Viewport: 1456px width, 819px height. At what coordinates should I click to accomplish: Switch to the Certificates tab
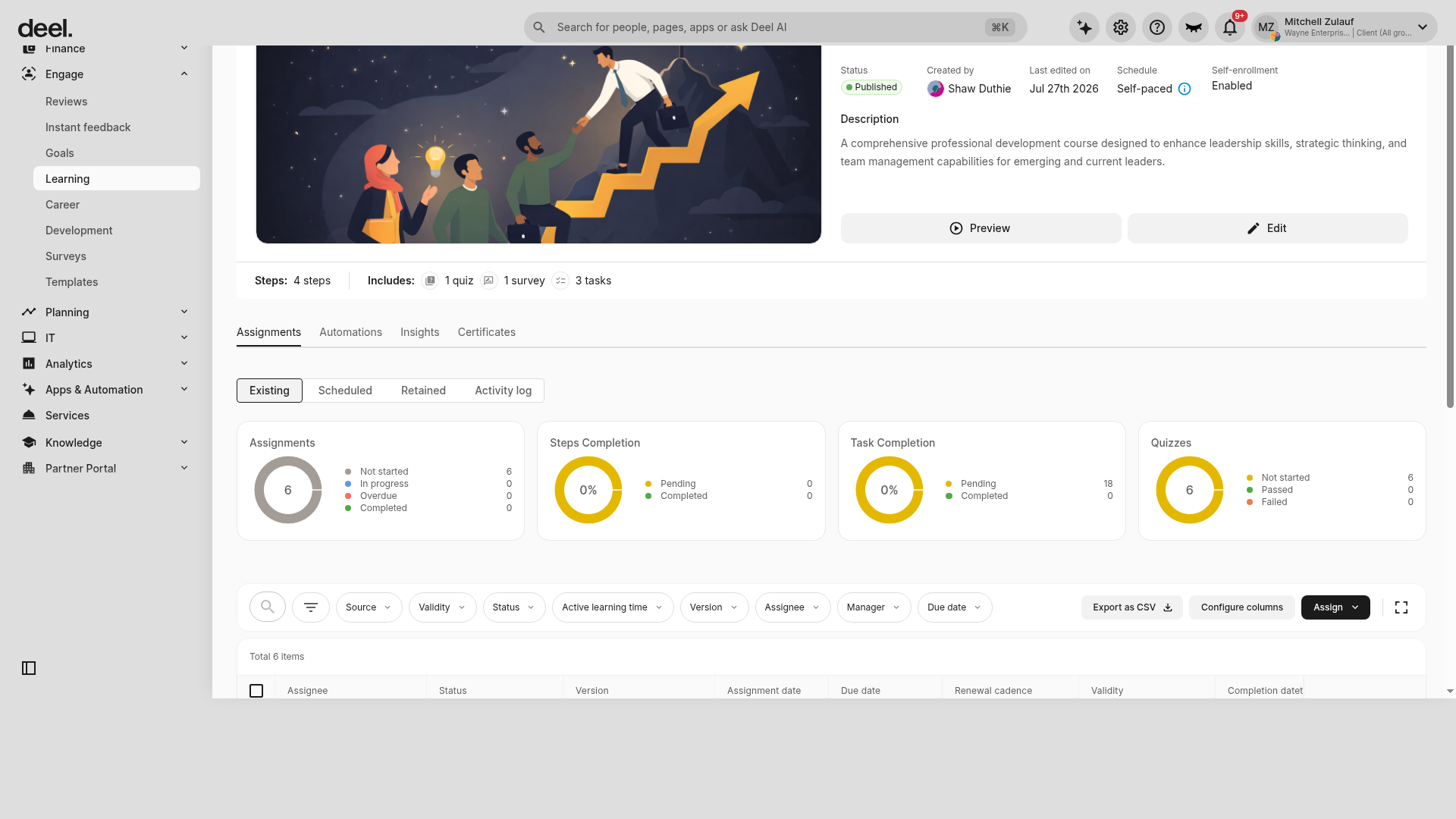click(486, 332)
